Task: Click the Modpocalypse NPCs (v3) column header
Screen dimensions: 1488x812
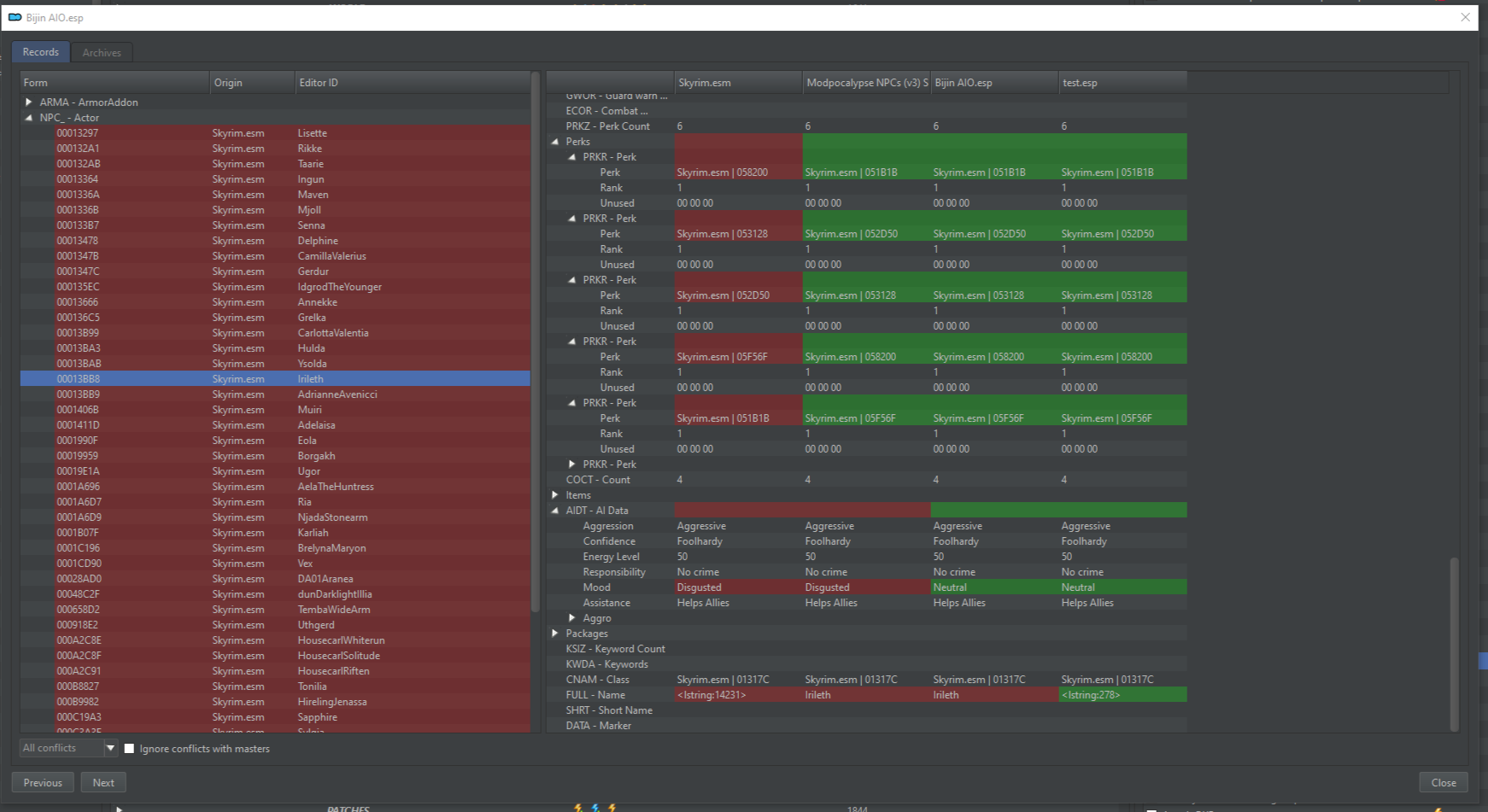Action: click(x=867, y=83)
